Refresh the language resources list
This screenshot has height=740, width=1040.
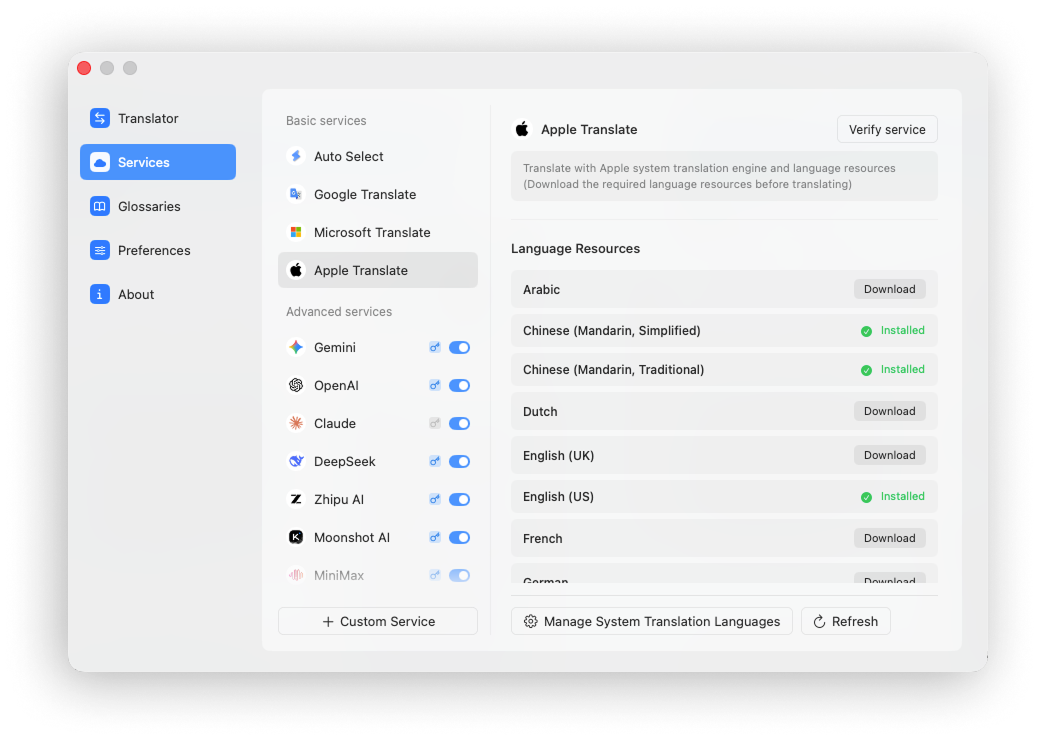tap(846, 621)
